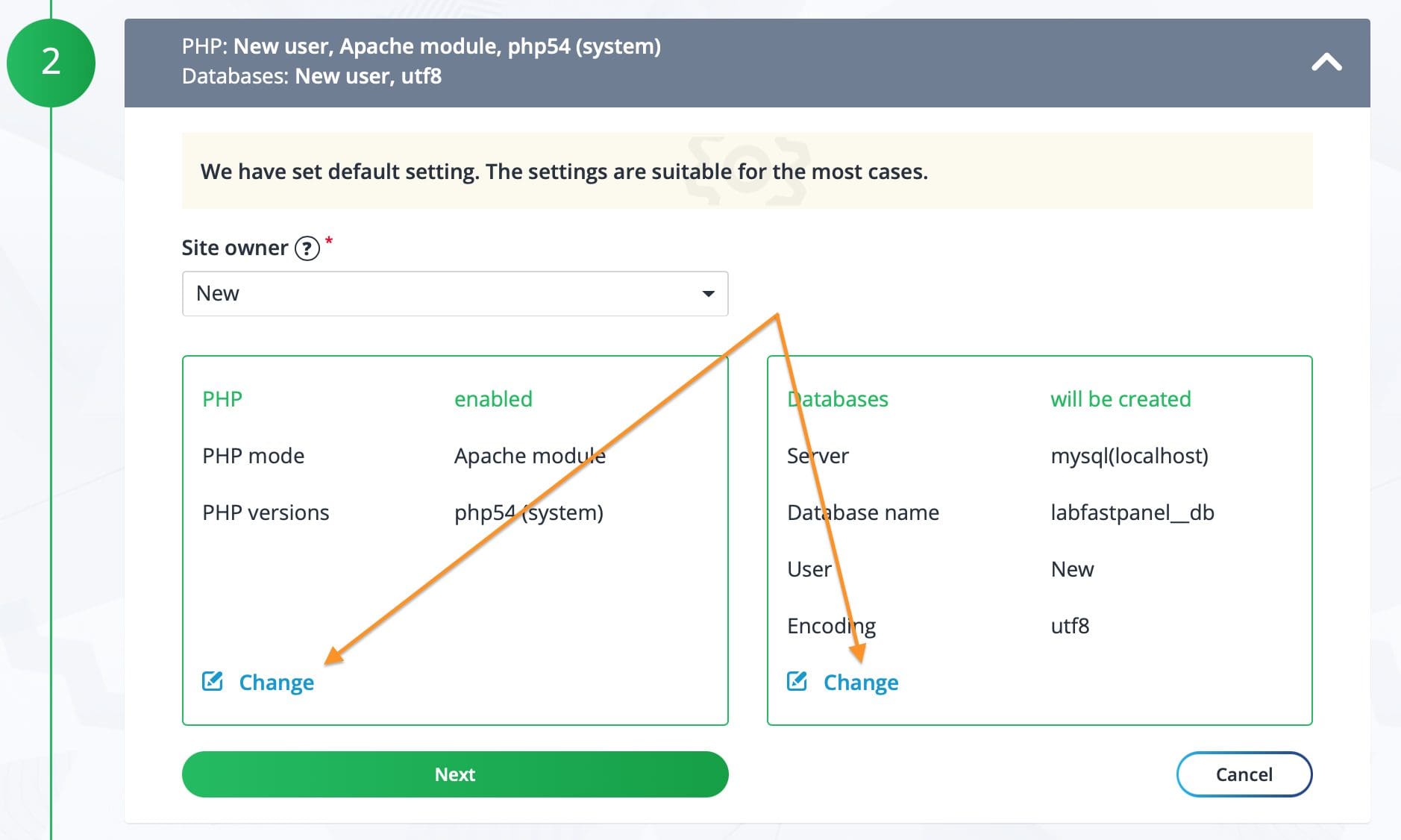The image size is (1401, 840).
Task: Click the PHP and Databases summary header
Action: tap(421, 61)
